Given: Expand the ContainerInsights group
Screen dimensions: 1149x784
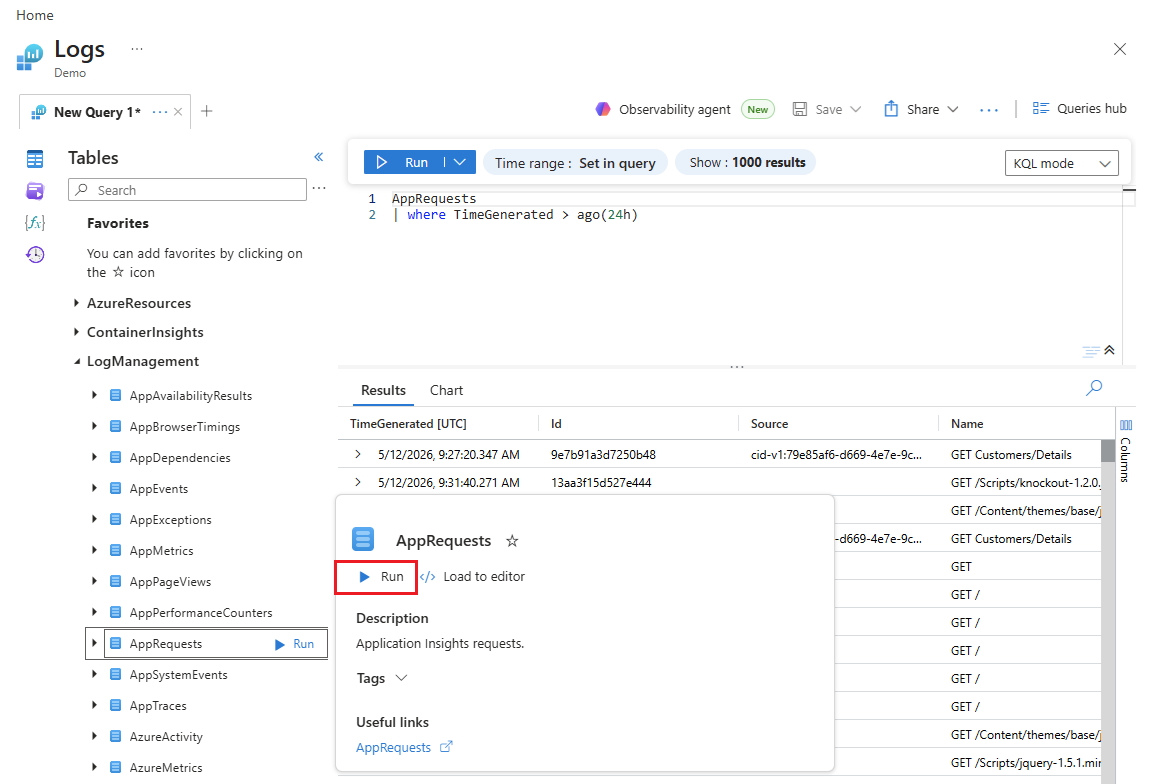Looking at the screenshot, I should [x=76, y=332].
